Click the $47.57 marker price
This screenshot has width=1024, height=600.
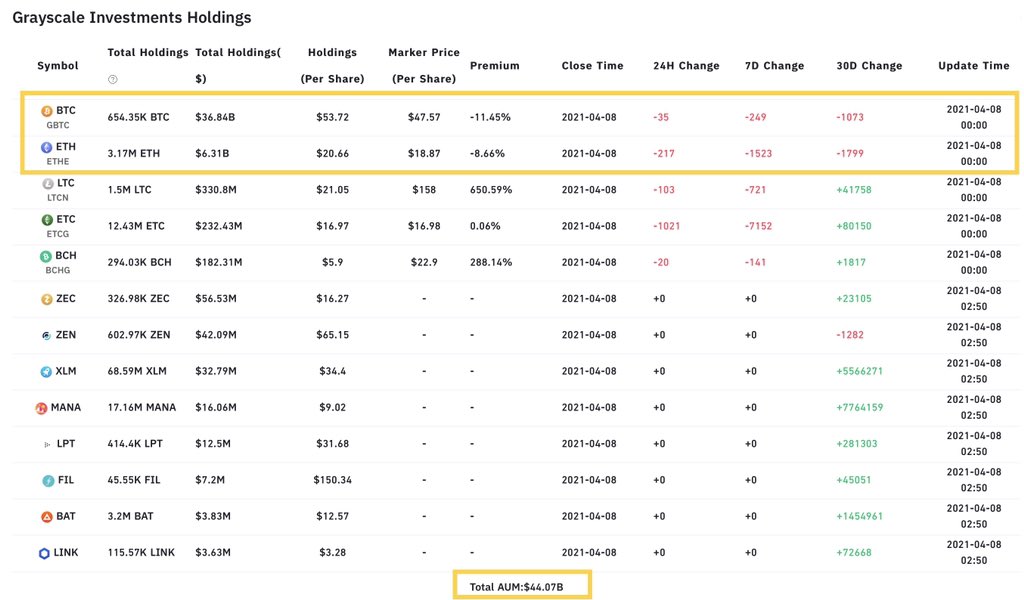coord(424,118)
